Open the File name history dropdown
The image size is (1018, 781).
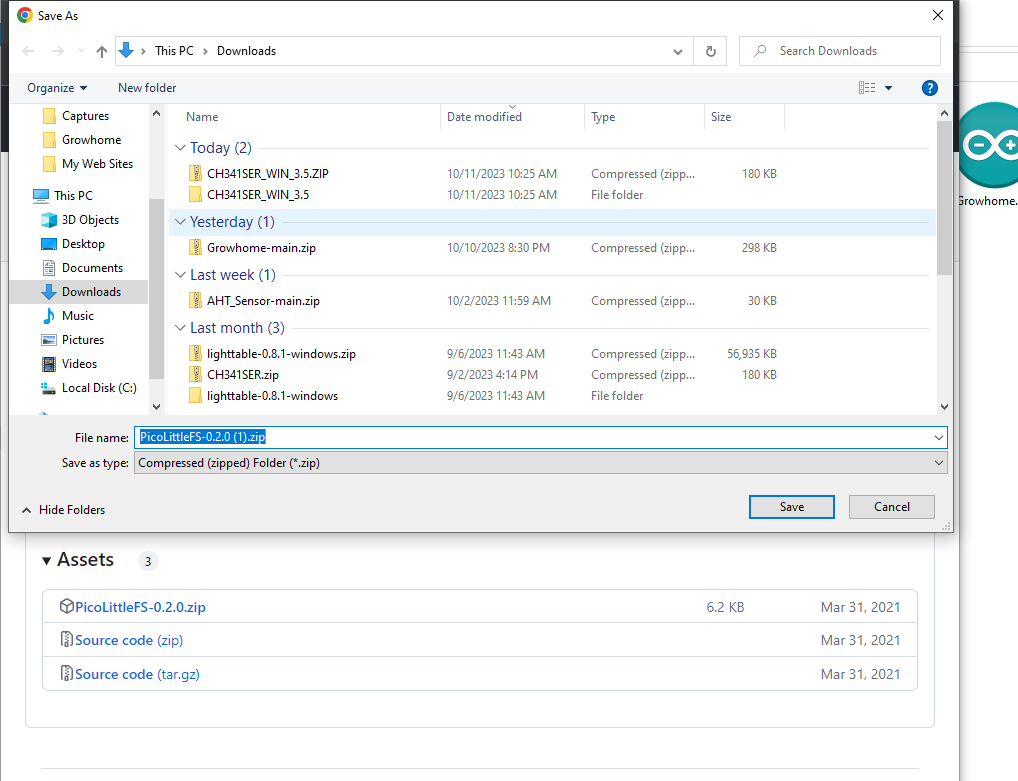click(x=939, y=438)
